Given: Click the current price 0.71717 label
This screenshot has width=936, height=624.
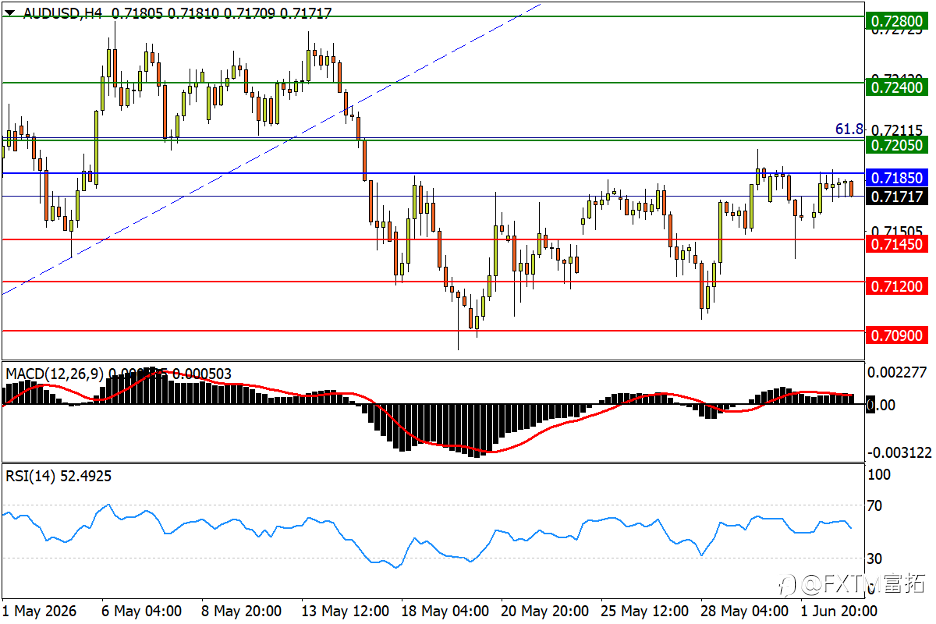Looking at the screenshot, I should pos(896,196).
